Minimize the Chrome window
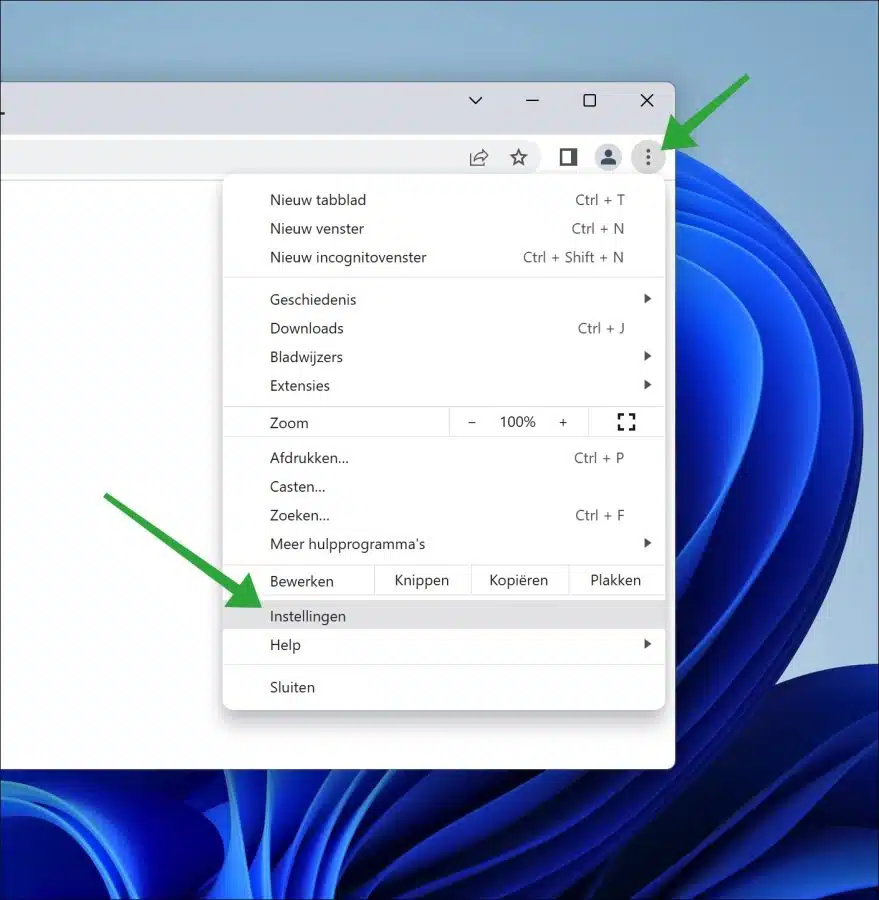Image resolution: width=879 pixels, height=900 pixels. click(532, 100)
